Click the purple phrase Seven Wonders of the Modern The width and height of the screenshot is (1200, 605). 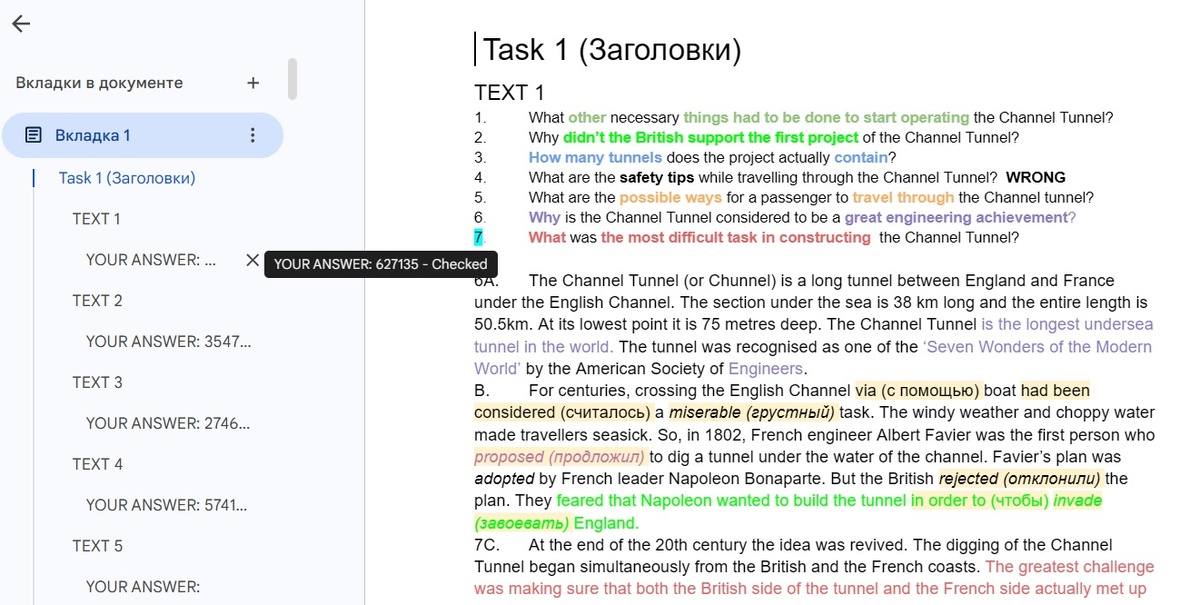click(x=1037, y=347)
